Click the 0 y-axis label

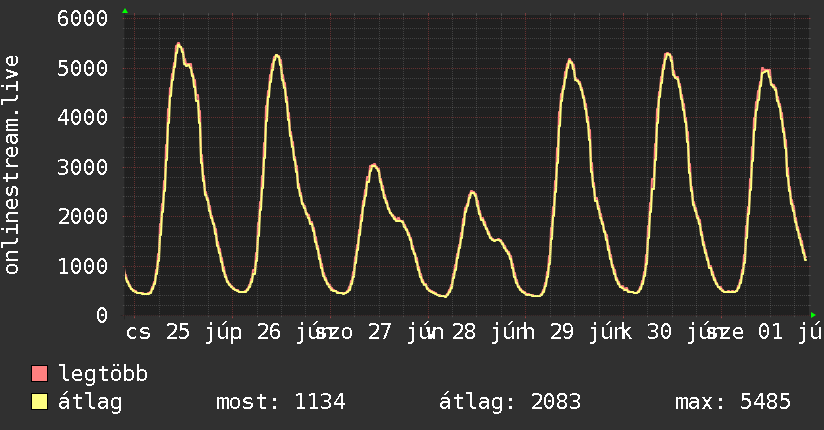click(102, 315)
